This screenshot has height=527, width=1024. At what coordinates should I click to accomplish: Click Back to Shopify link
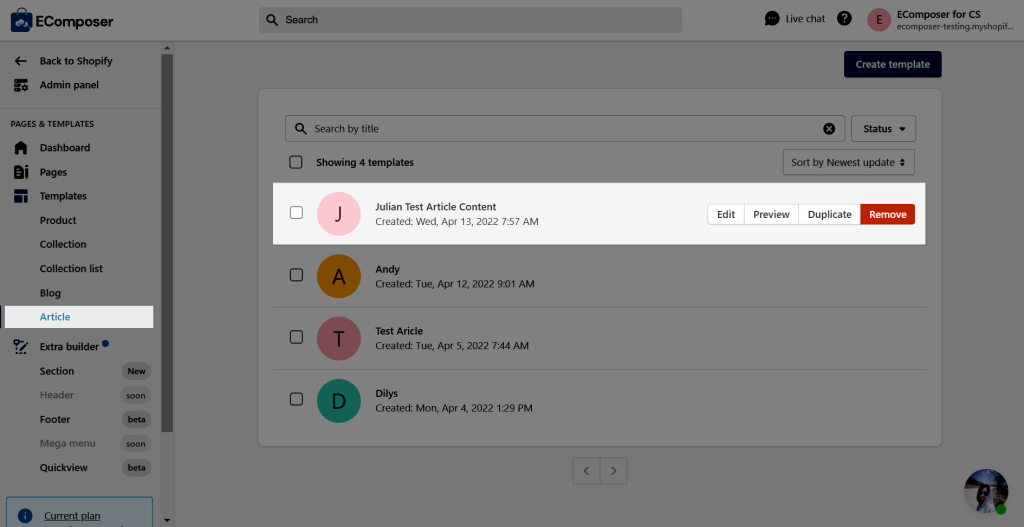click(76, 61)
